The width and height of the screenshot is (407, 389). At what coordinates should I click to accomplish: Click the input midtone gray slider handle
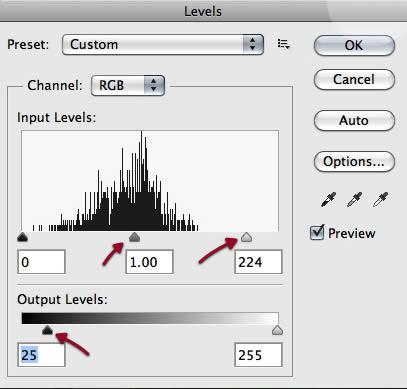coord(134,237)
